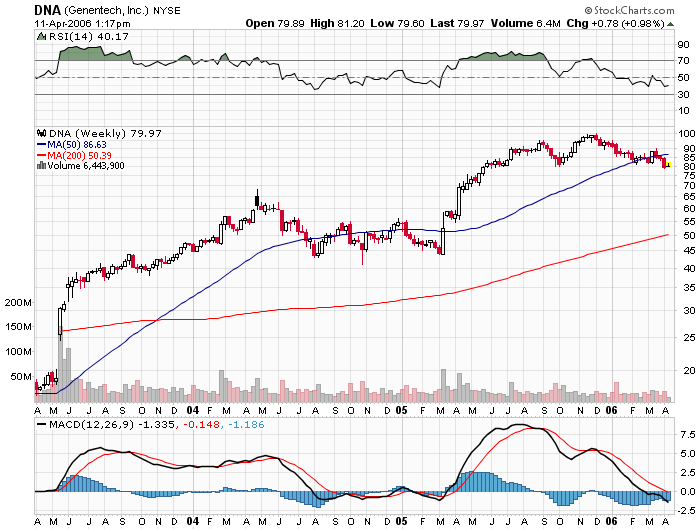
Task: Open the StockCharts.com watermark link
Action: pyautogui.click(x=633, y=10)
